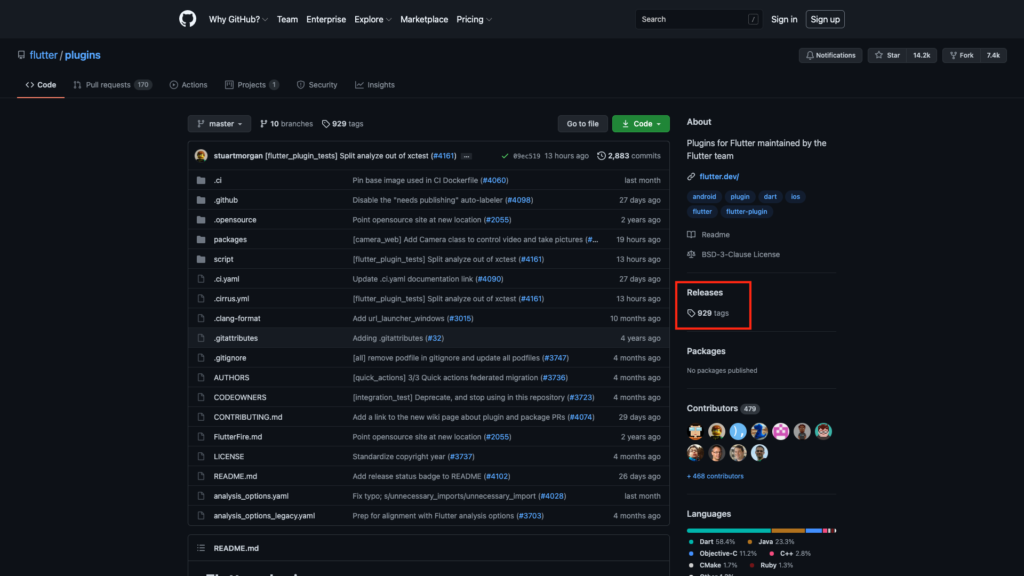Image resolution: width=1024 pixels, height=576 pixels.
Task: Switch to the Insights tab
Action: 375,85
